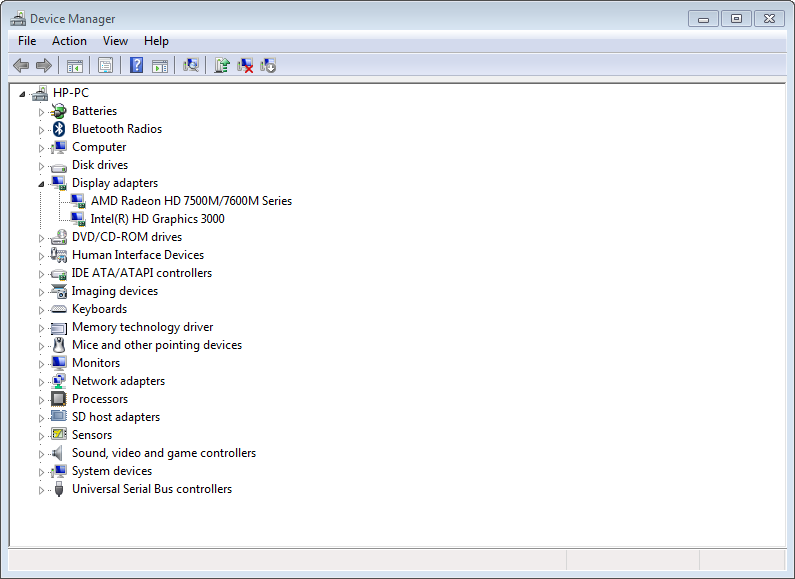Screen dimensions: 795x579
Task: Click the DVD/CD-ROM drives icon
Action: coord(59,237)
